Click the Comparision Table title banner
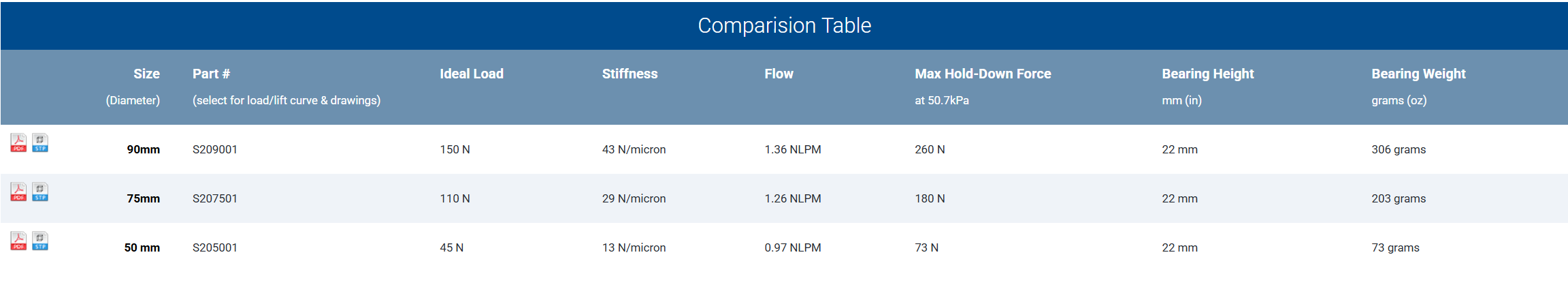1568x287 pixels. 784,25
